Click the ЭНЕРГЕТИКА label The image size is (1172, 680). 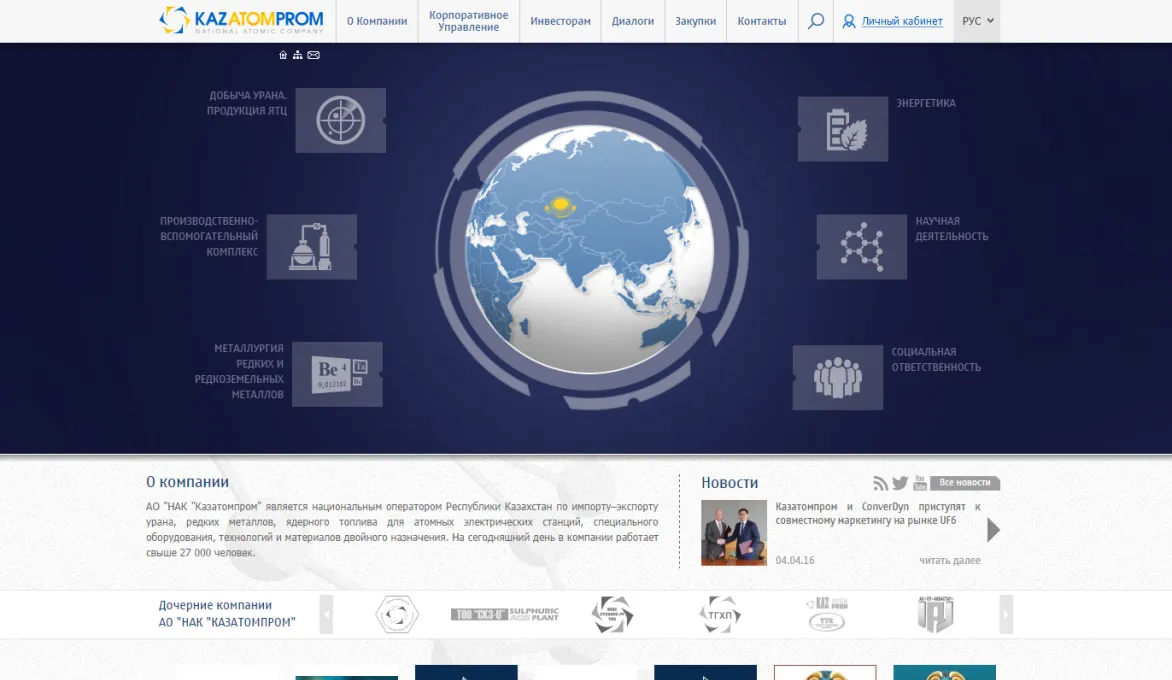926,103
